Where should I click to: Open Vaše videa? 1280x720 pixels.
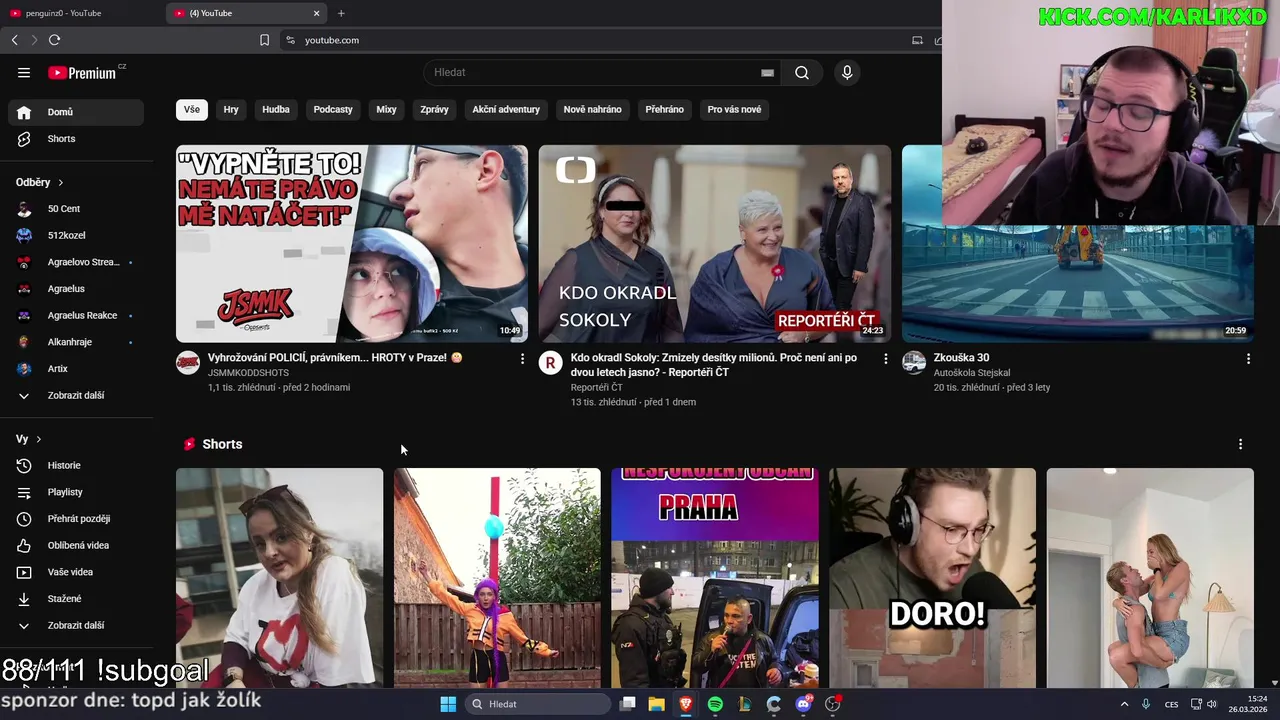(x=76, y=572)
